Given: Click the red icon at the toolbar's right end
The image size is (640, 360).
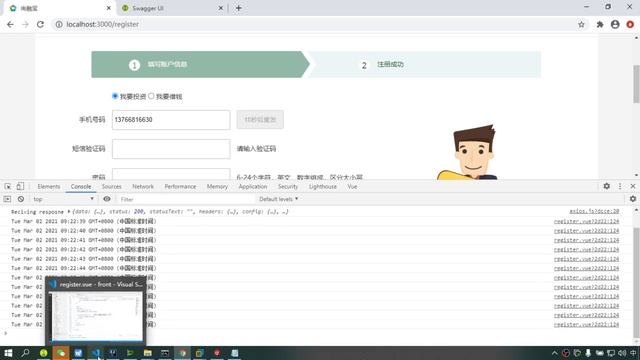Looking at the screenshot, I should point(630,24).
